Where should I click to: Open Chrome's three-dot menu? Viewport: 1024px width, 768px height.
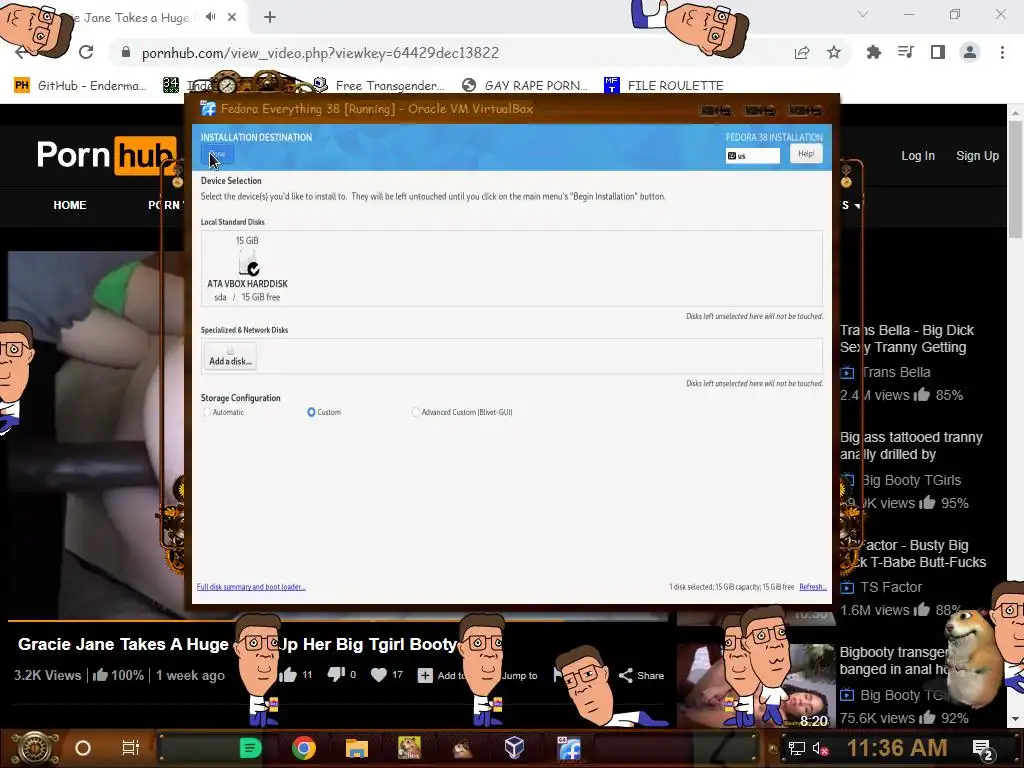1002,52
